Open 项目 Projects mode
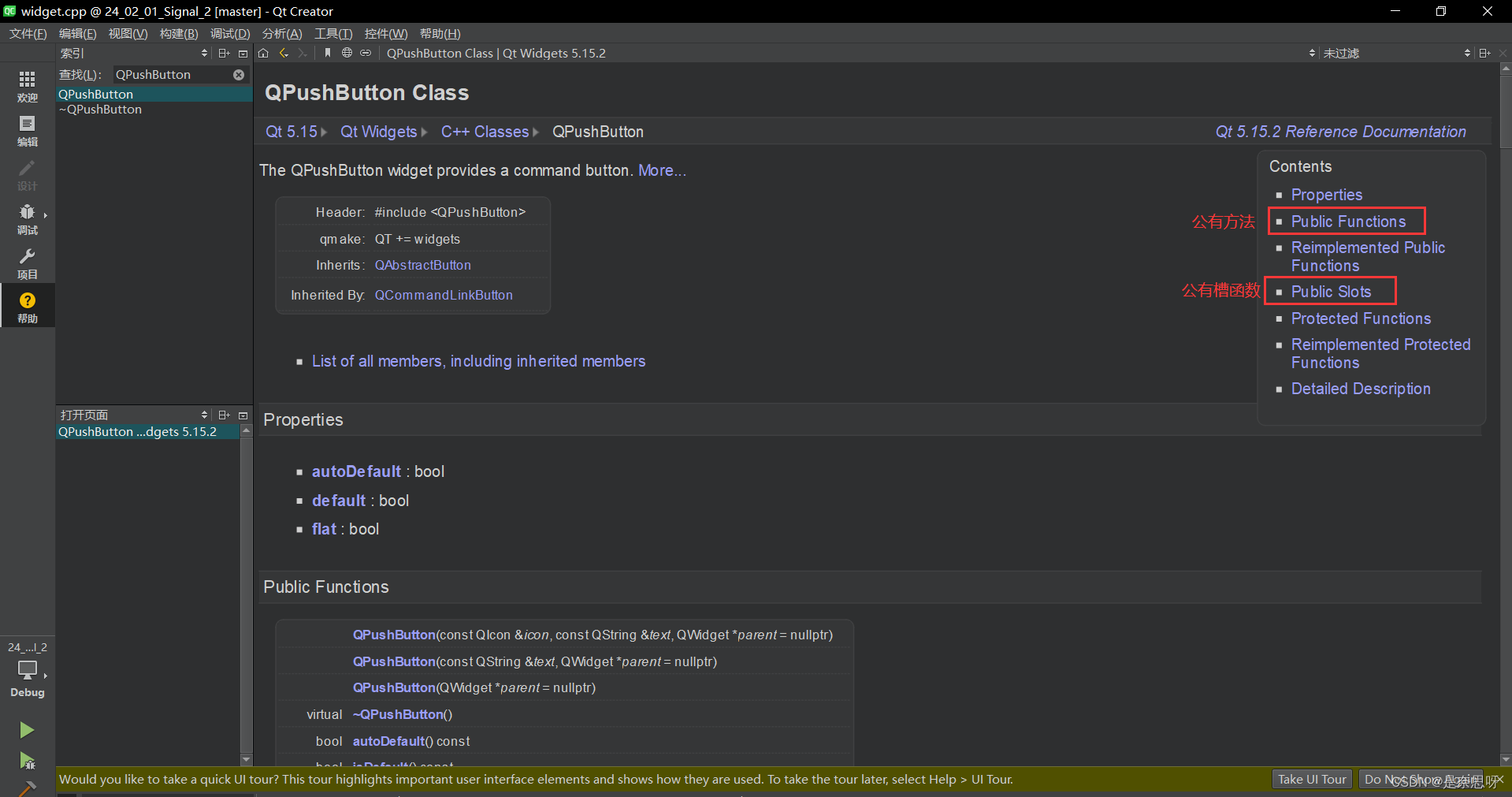1512x797 pixels. pyautogui.click(x=28, y=263)
